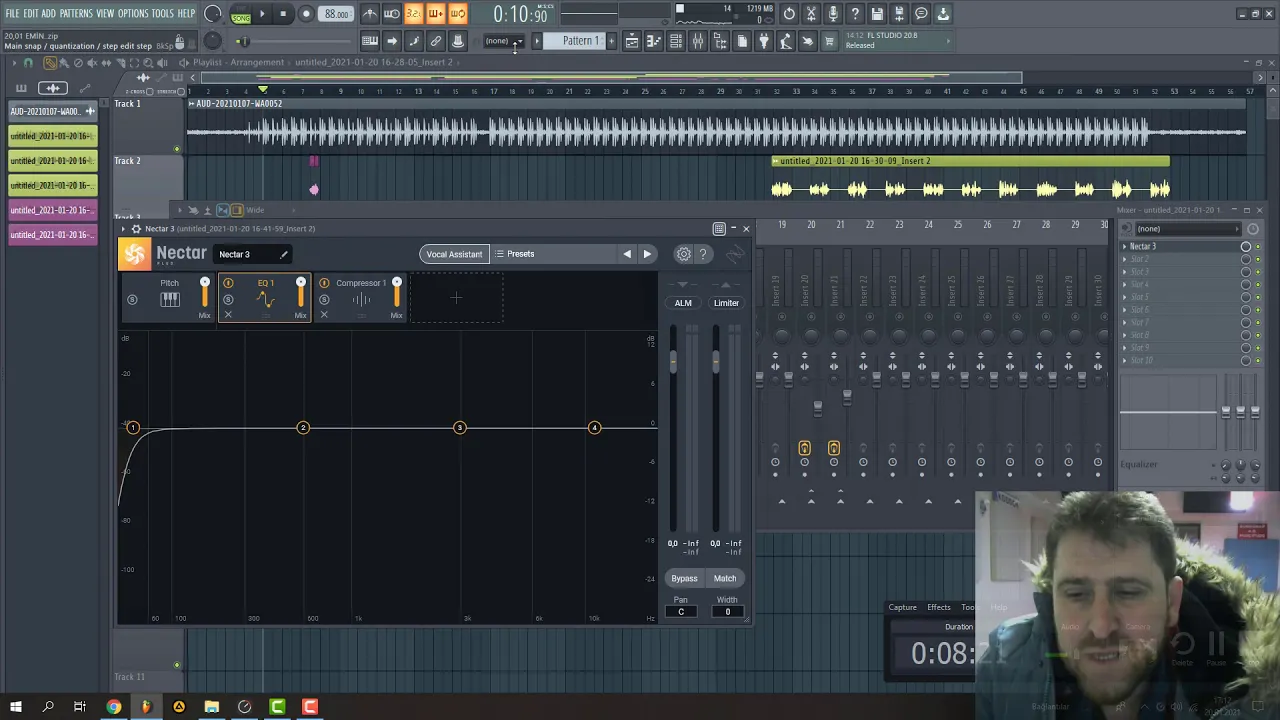1280x720 pixels.
Task: Go to previous Nectar preset
Action: coord(627,254)
